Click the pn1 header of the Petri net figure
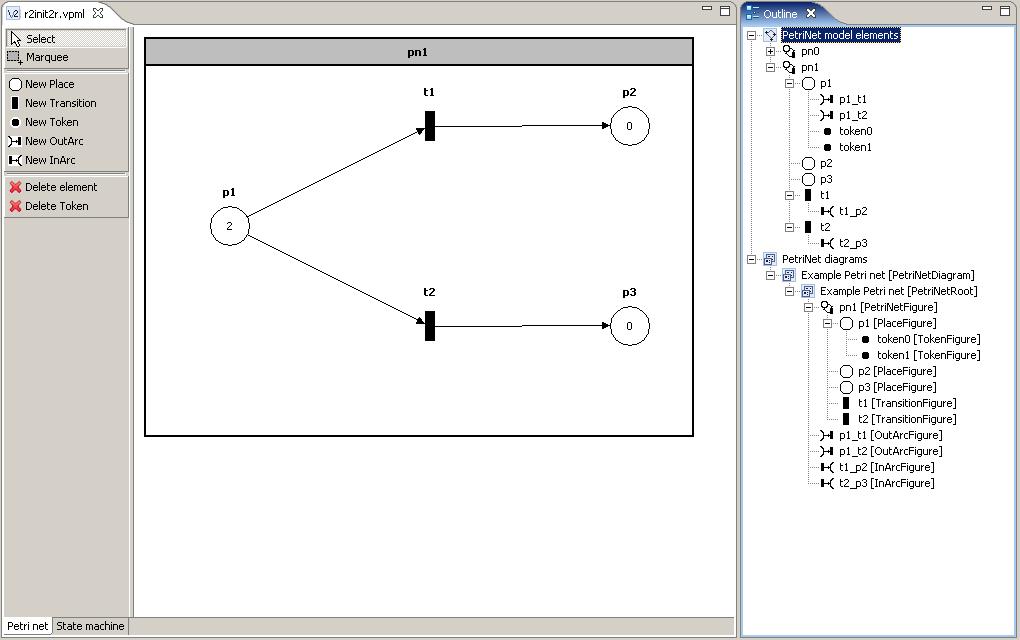 click(x=418, y=52)
